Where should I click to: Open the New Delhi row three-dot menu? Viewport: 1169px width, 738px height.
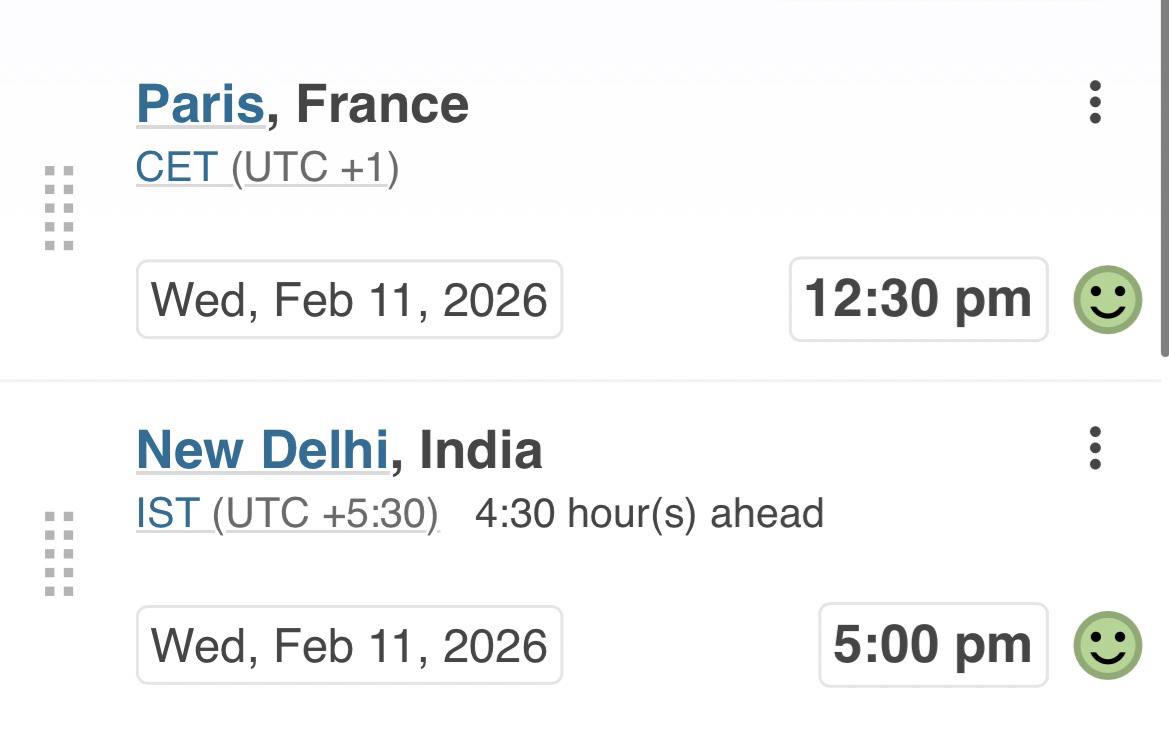pyautogui.click(x=1095, y=448)
